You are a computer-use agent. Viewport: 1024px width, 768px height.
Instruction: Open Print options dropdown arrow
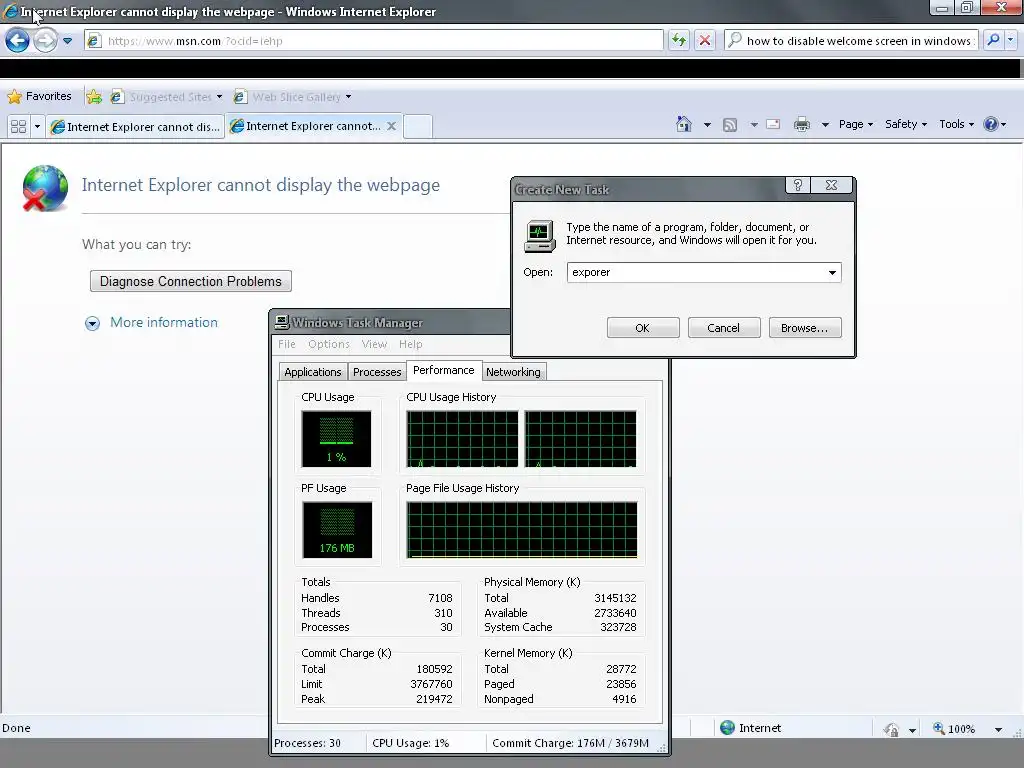[x=825, y=124]
